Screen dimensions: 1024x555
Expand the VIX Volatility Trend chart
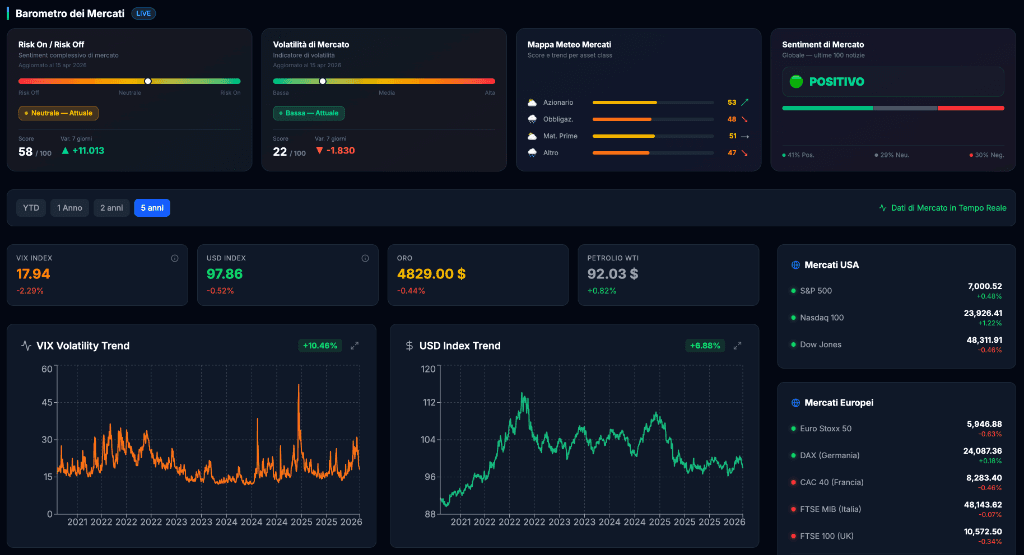coord(355,346)
